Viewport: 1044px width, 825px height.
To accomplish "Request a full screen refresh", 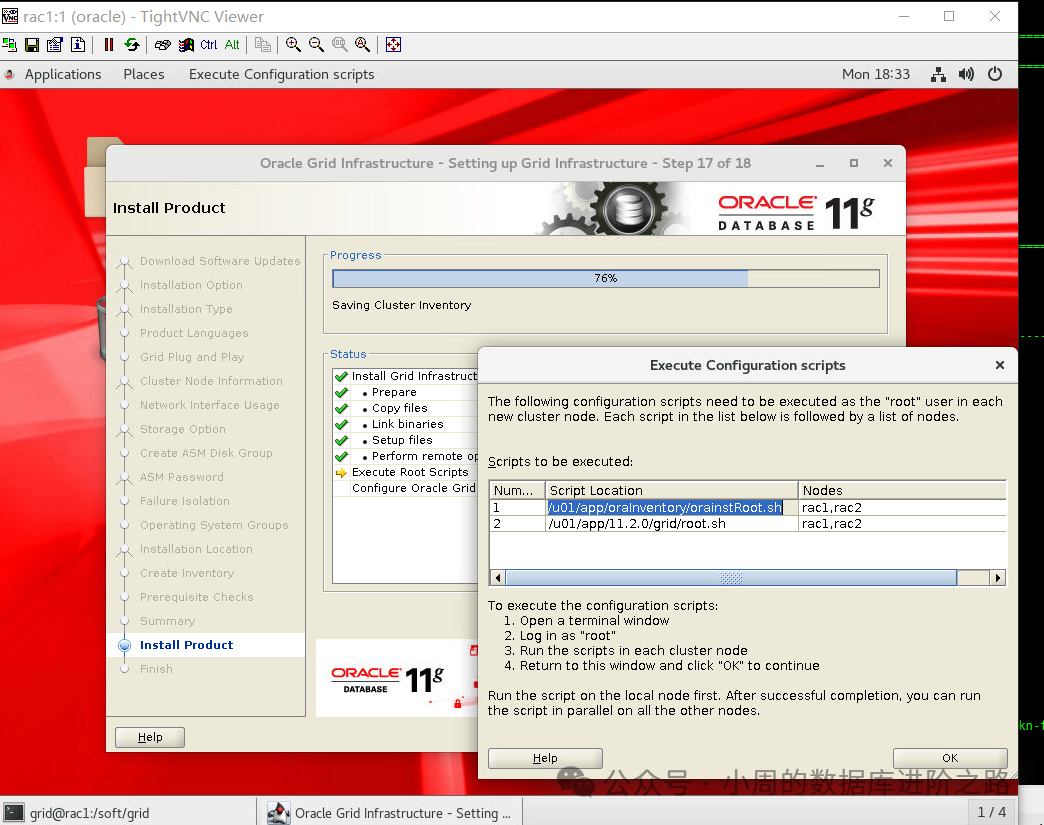I will pyautogui.click(x=132, y=45).
